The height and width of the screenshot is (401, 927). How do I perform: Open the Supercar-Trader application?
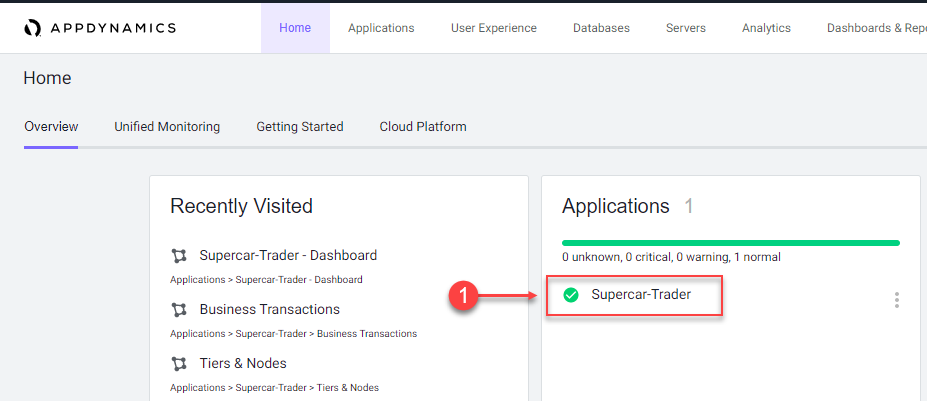point(641,295)
